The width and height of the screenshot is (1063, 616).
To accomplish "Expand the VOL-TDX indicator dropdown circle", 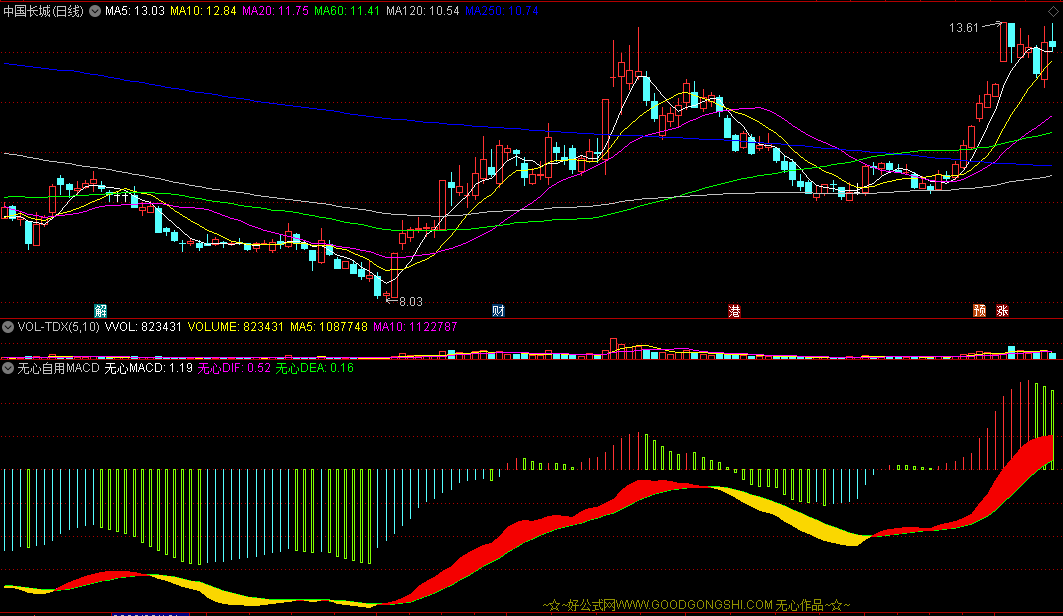I will (8, 327).
